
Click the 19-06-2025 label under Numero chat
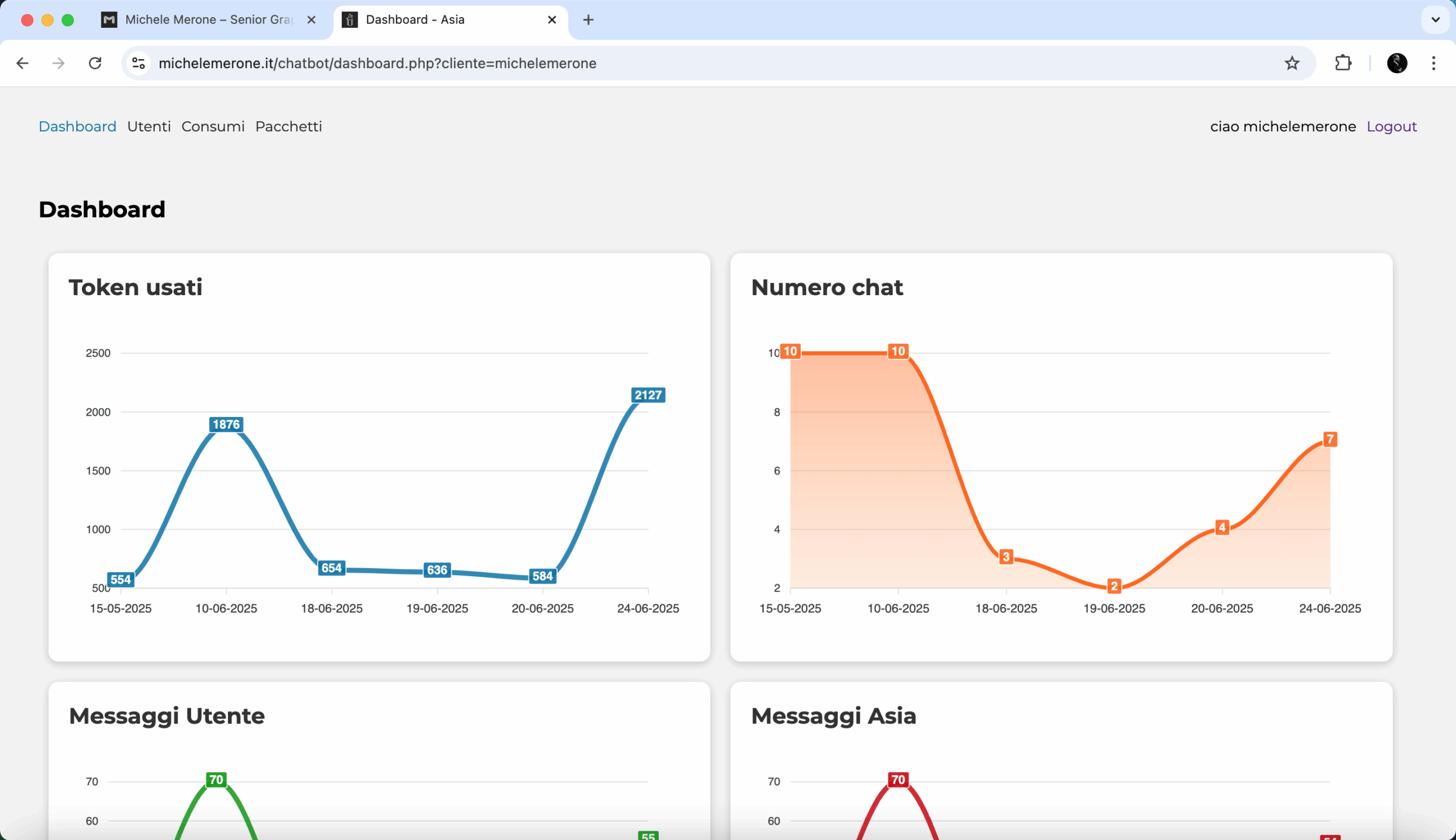coord(1114,609)
